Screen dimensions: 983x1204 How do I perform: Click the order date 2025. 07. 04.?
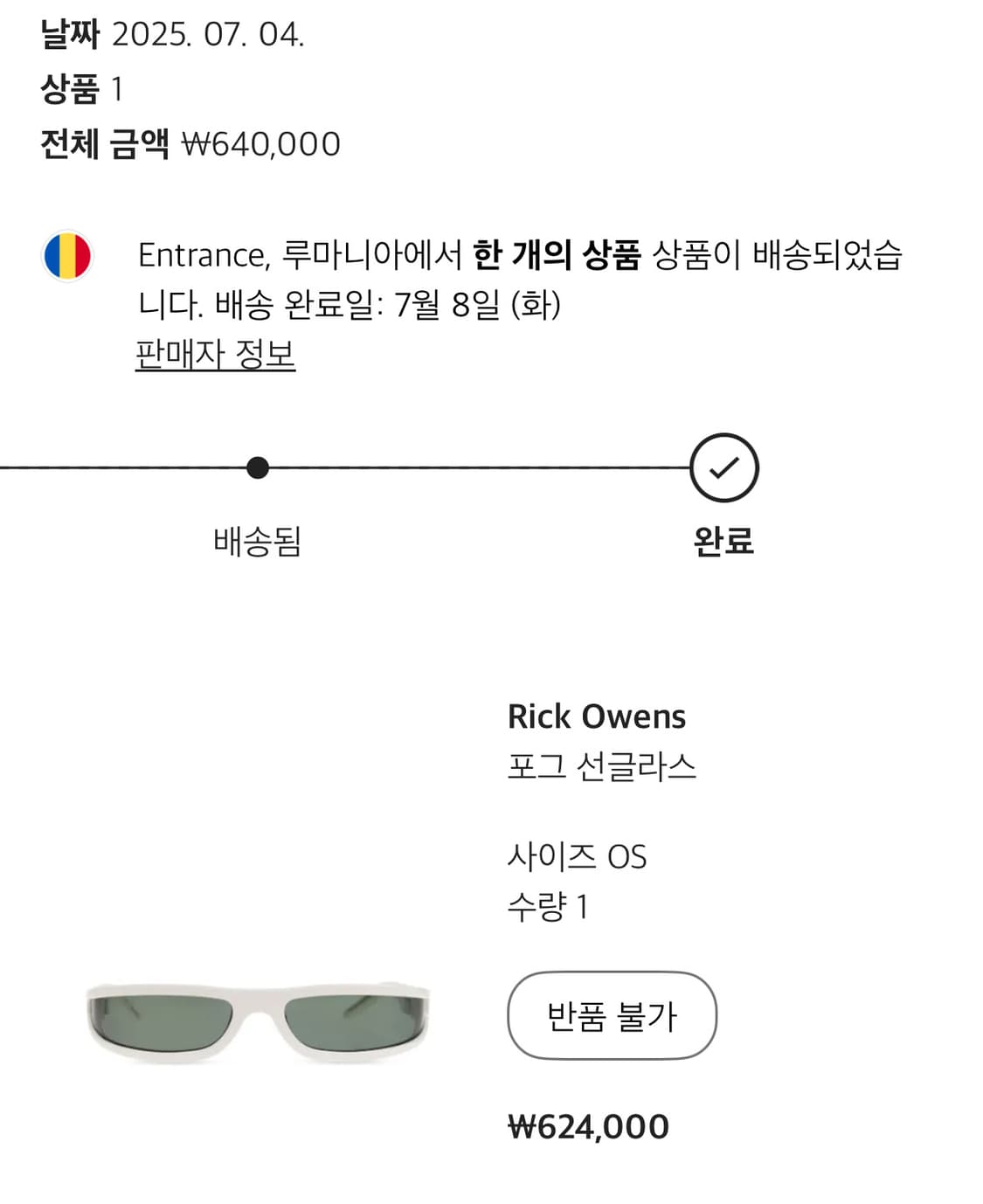coord(208,35)
